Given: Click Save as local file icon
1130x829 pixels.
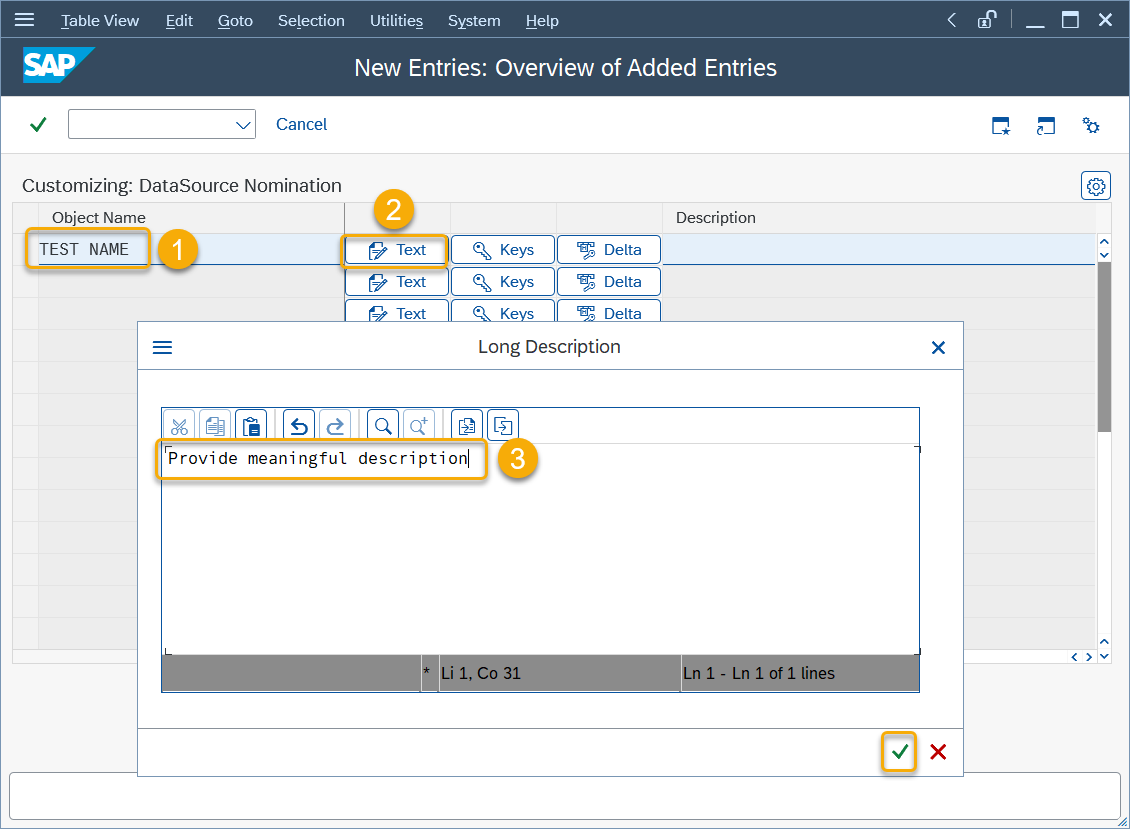Looking at the screenshot, I should click(x=502, y=426).
